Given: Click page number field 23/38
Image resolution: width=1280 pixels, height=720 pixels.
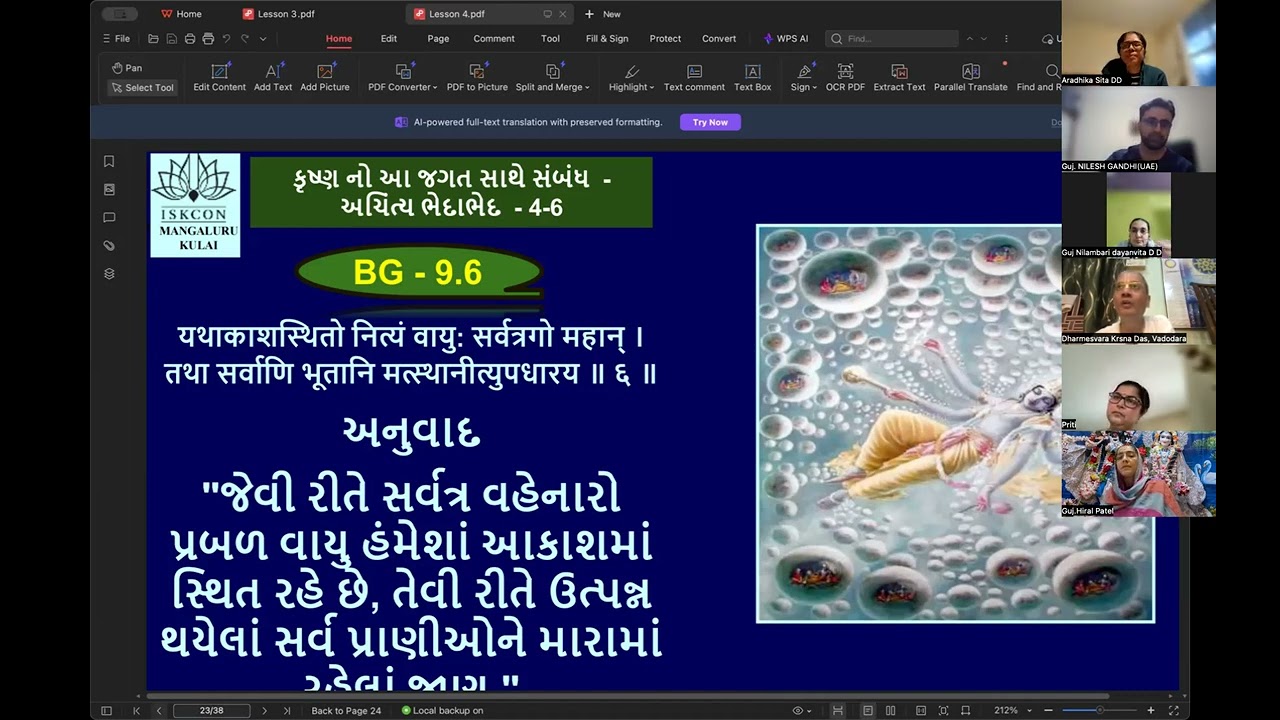Looking at the screenshot, I should (x=211, y=710).
